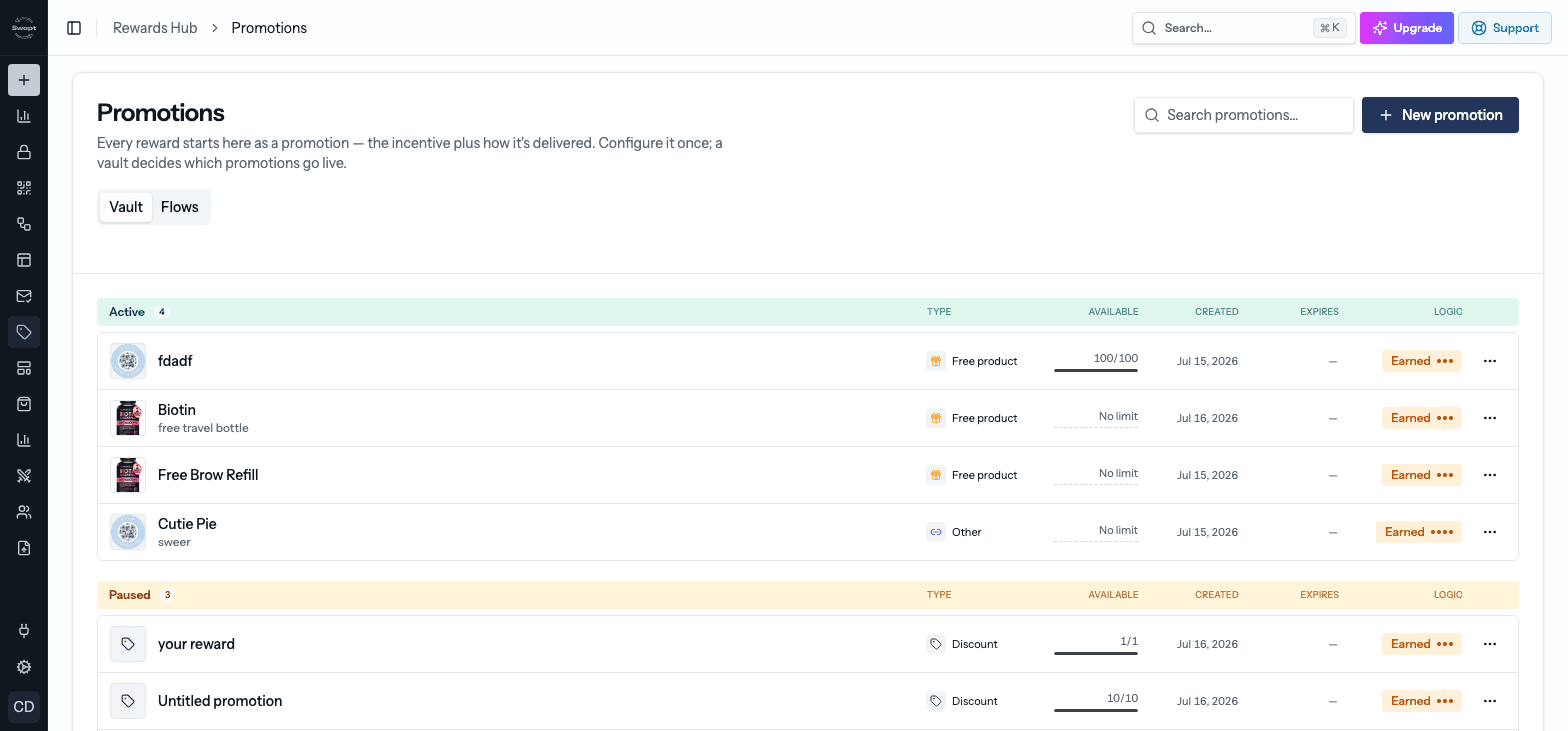The image size is (1568, 731).
Task: Click the Earned badge for Free Brow Refill
Action: (1422, 475)
